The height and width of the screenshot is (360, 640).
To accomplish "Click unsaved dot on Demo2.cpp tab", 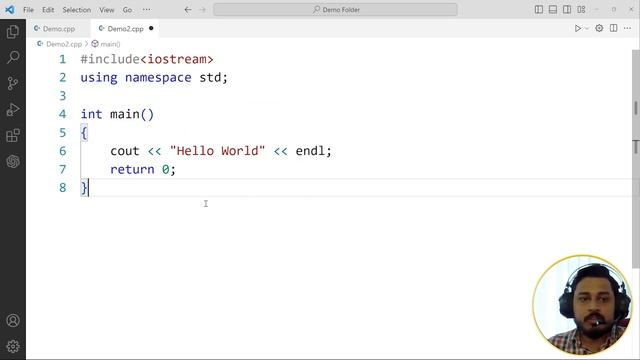I will pyautogui.click(x=151, y=28).
